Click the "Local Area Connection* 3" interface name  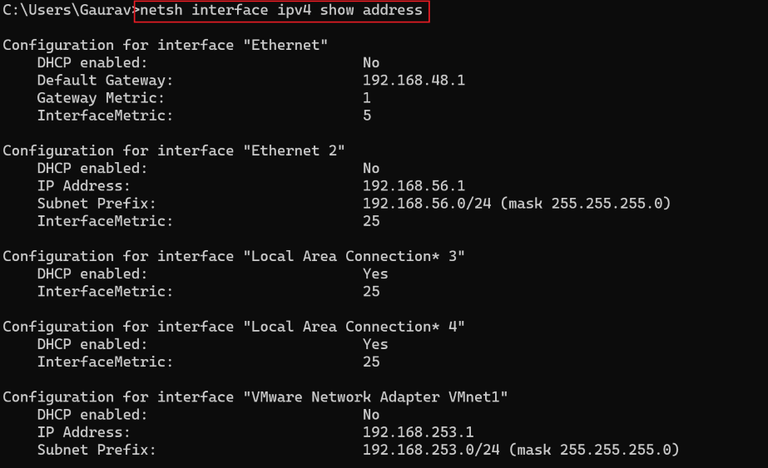[x=355, y=256]
